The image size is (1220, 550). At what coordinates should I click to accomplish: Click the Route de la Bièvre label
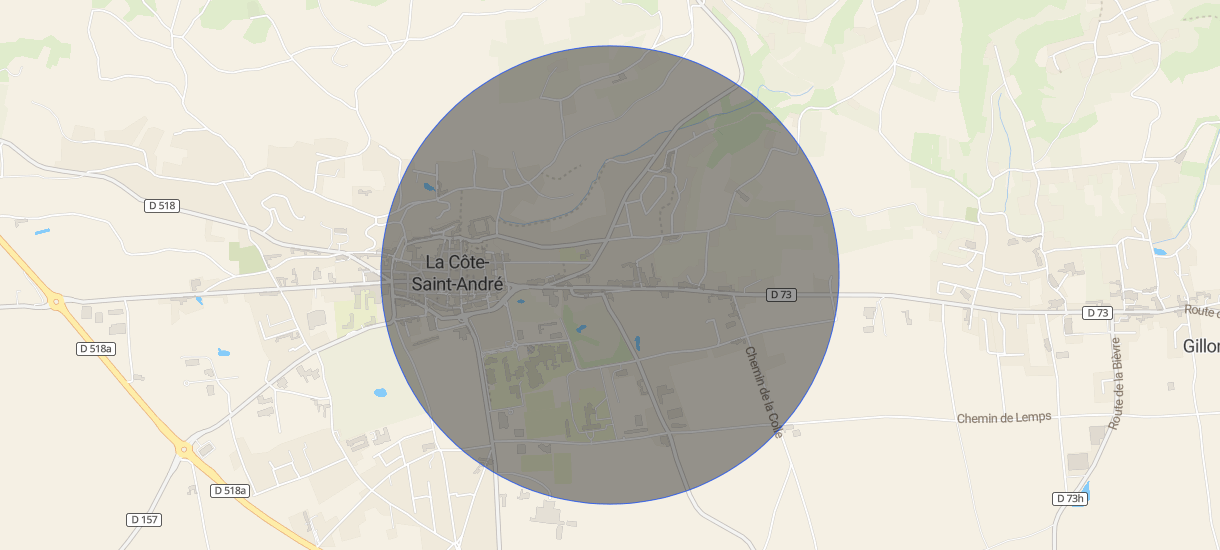(x=1116, y=382)
